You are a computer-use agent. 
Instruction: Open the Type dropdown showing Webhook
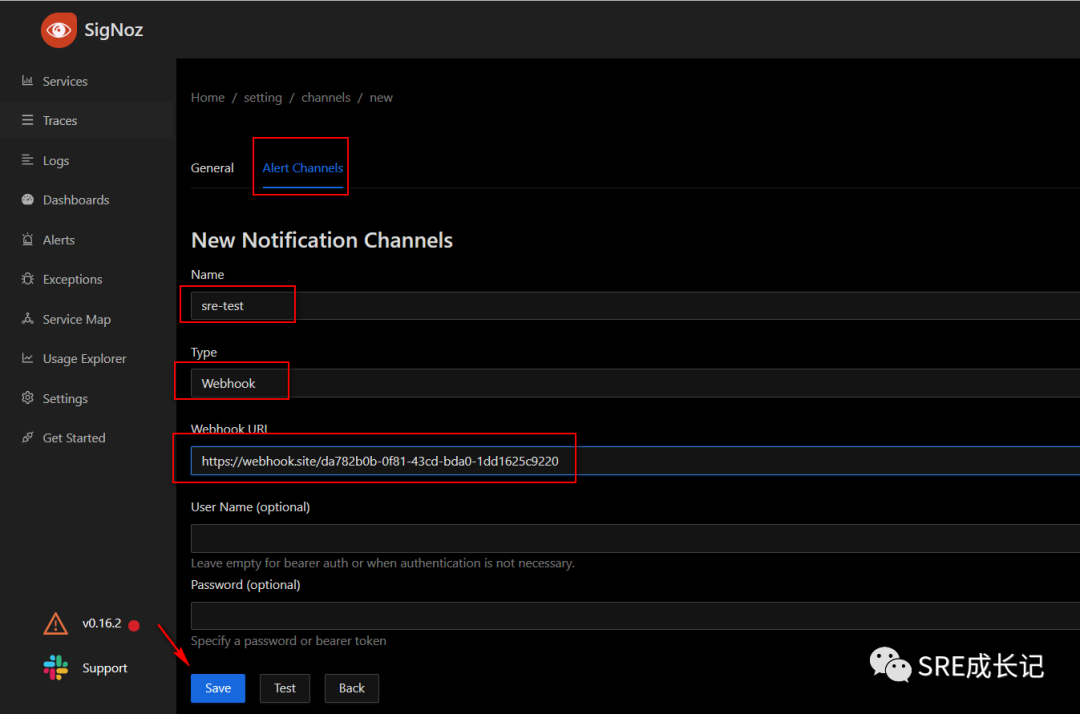click(x=635, y=384)
